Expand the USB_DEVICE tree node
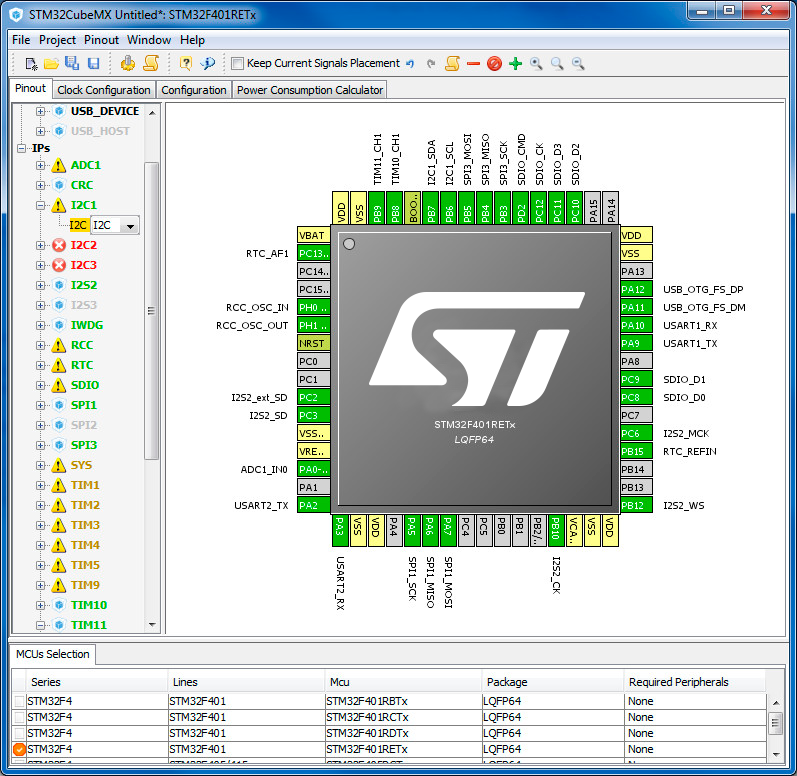 pyautogui.click(x=41, y=111)
